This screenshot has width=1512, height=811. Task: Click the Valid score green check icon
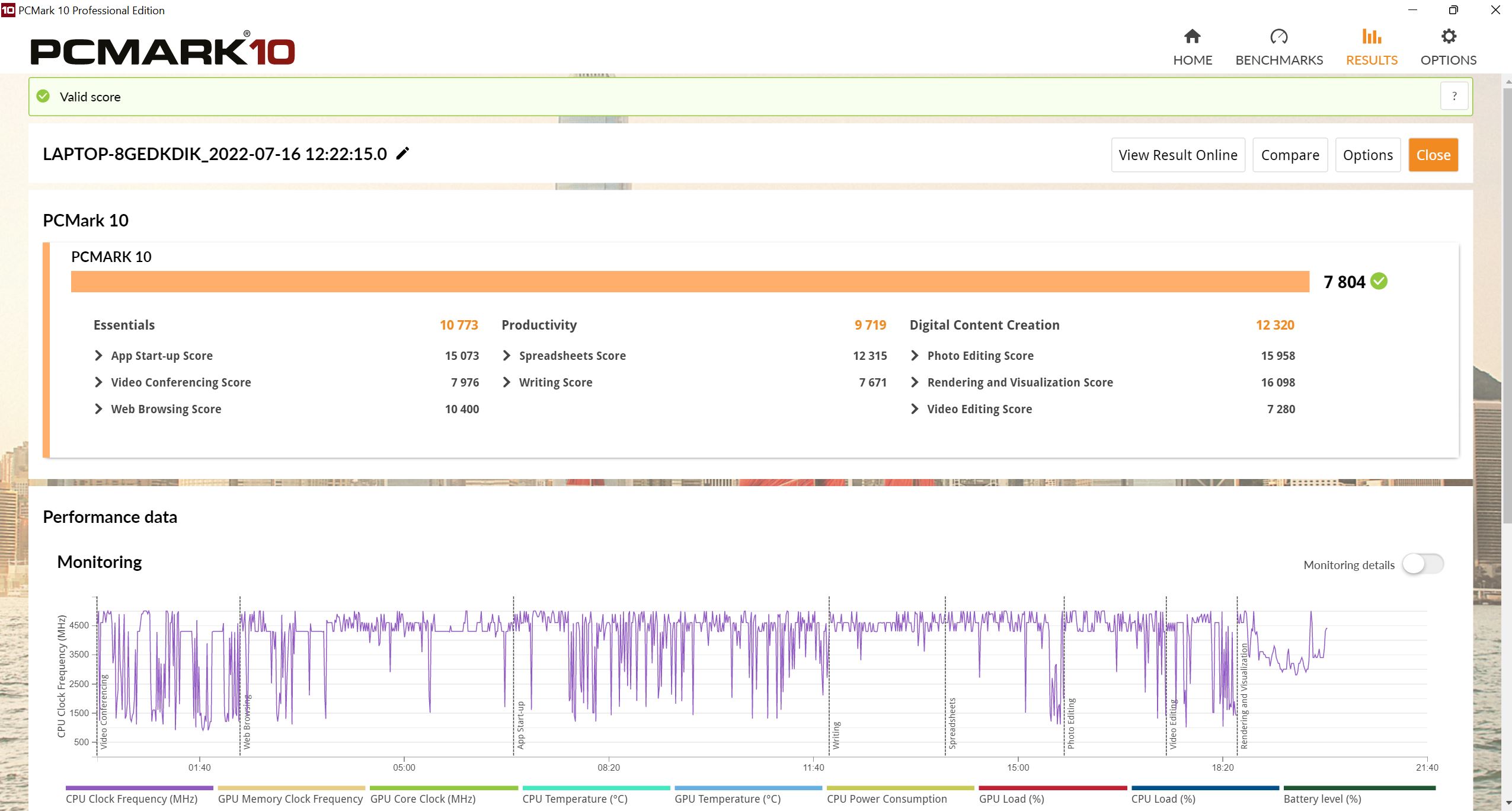(43, 96)
